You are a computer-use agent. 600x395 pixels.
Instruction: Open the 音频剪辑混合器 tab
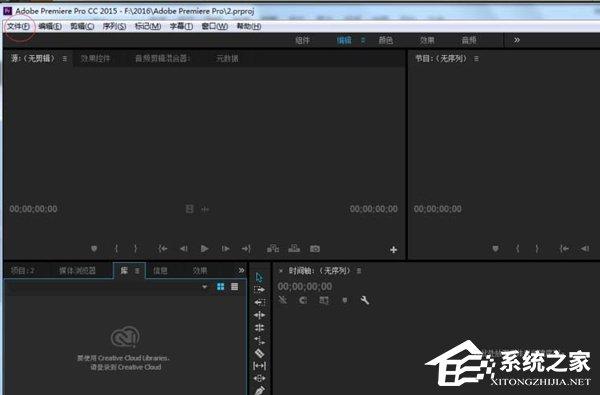pyautogui.click(x=162, y=59)
